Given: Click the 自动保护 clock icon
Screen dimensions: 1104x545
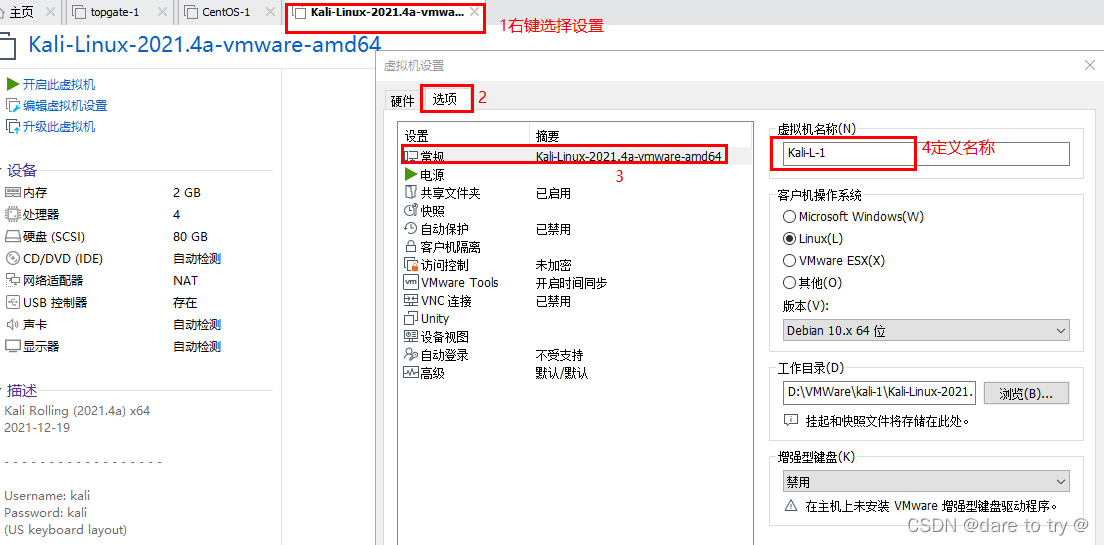Looking at the screenshot, I should pos(411,228).
